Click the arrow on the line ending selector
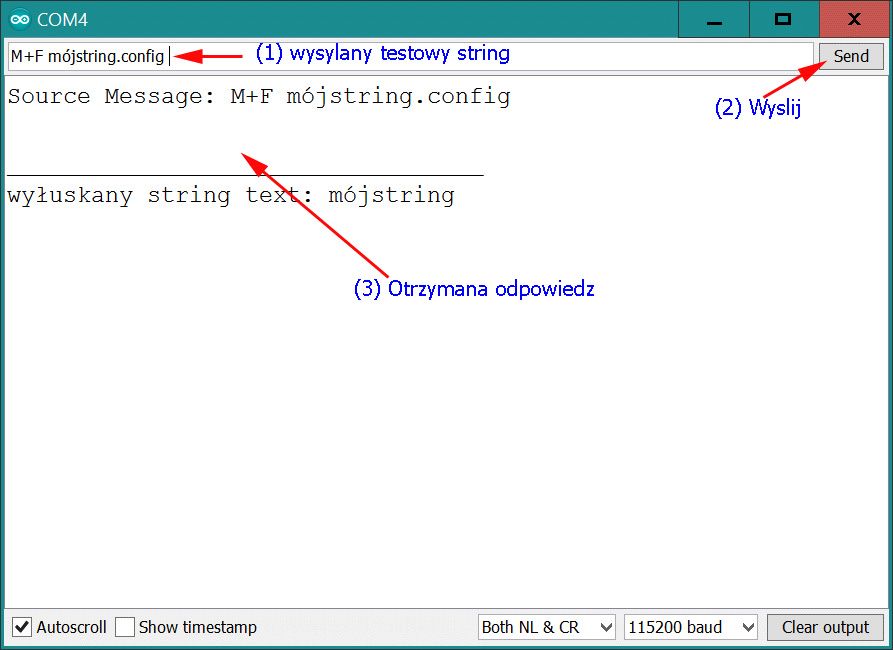893x650 pixels. tap(605, 627)
